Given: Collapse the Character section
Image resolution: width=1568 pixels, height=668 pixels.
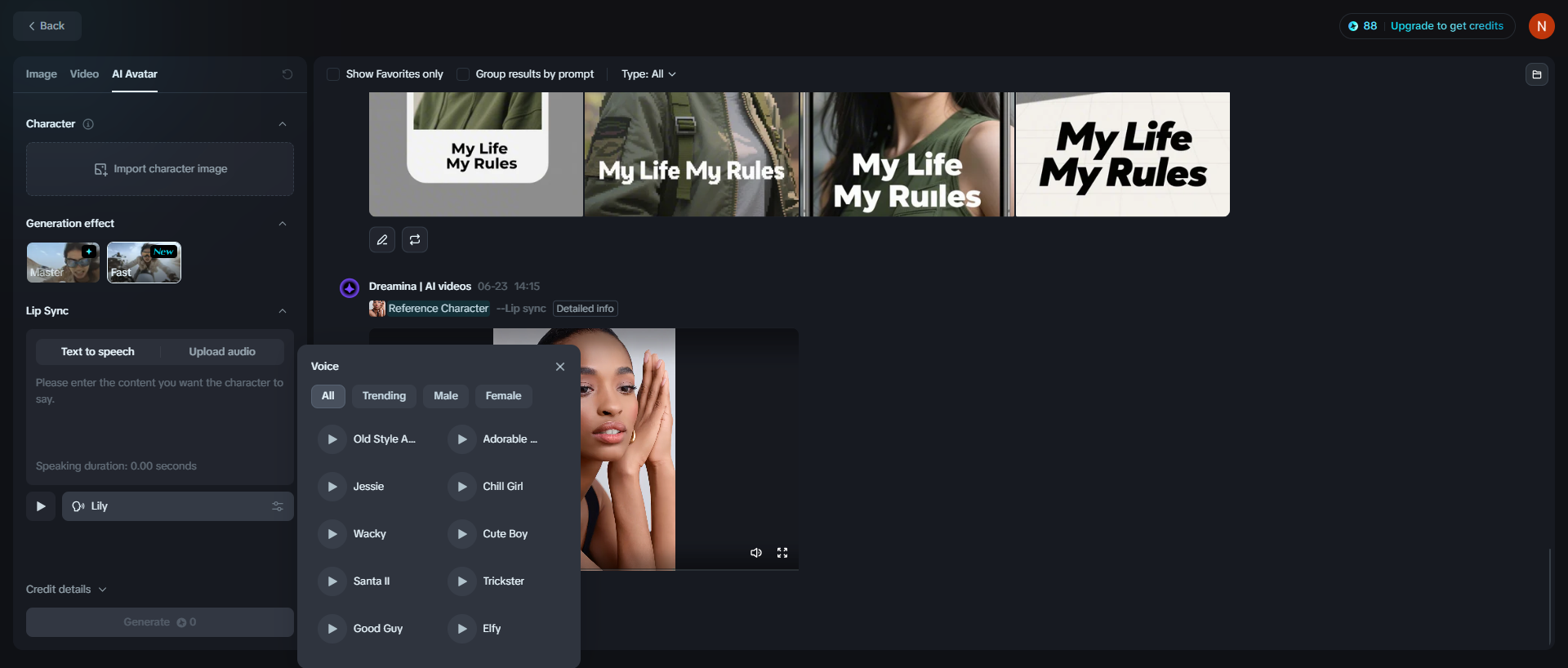Looking at the screenshot, I should pyautogui.click(x=283, y=124).
